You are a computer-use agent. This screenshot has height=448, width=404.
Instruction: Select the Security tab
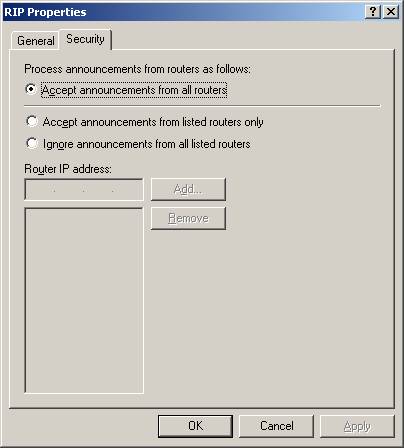pyautogui.click(x=85, y=39)
